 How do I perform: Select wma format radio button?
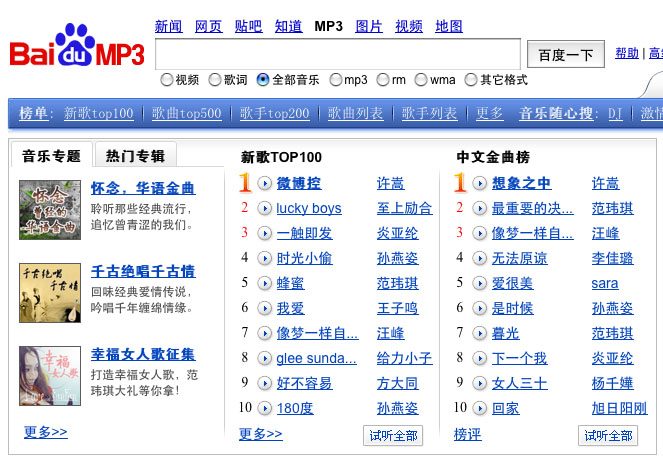(x=421, y=79)
